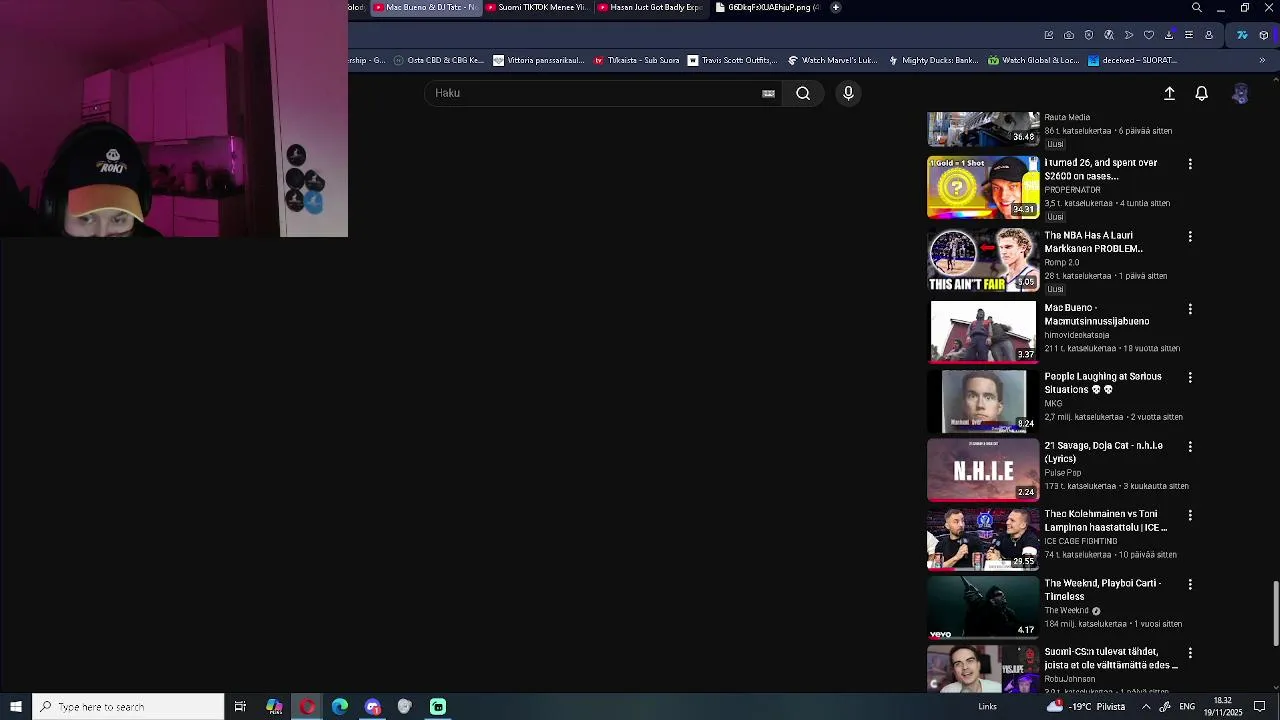
Task: Click "The NBA Has A Lauri Markkanen PROBLEM" title
Action: pos(1093,242)
